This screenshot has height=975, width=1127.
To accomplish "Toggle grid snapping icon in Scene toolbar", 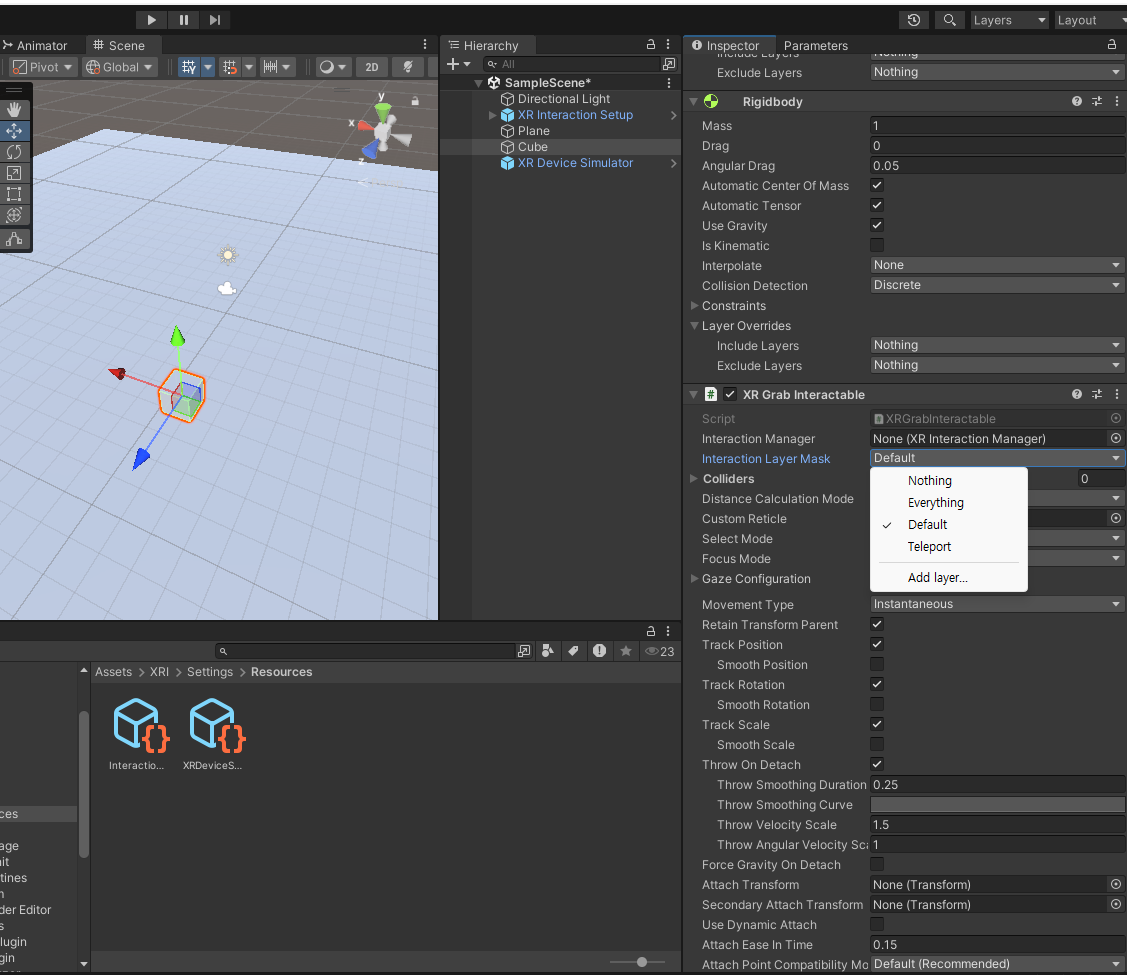I will [230, 67].
